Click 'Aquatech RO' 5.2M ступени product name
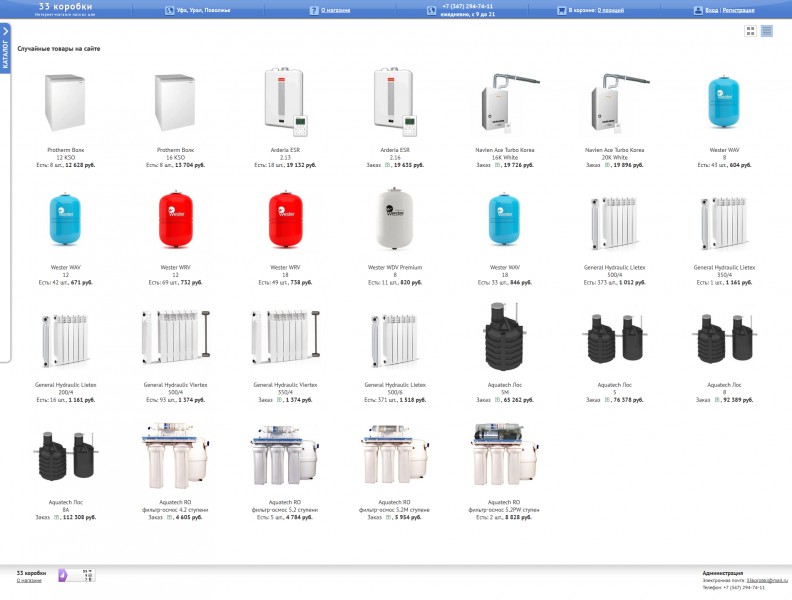Image resolution: width=792 pixels, height=600 pixels. pos(394,503)
